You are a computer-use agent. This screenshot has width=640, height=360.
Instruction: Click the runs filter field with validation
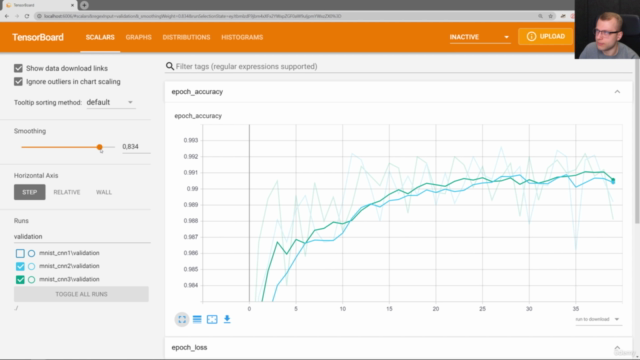click(82, 236)
